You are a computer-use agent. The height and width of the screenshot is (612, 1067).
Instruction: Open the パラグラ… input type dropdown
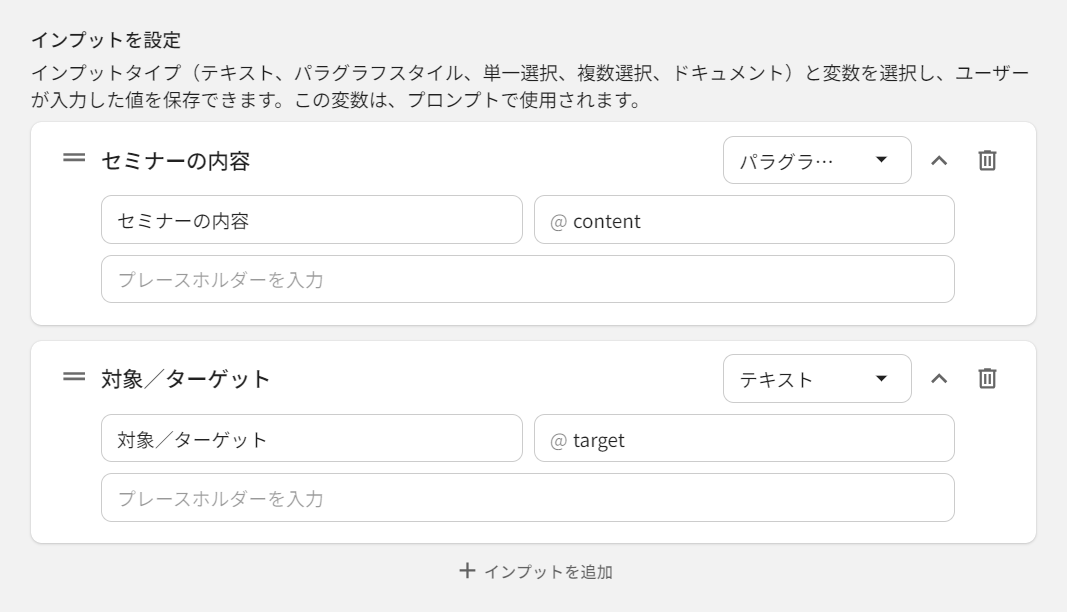[817, 160]
